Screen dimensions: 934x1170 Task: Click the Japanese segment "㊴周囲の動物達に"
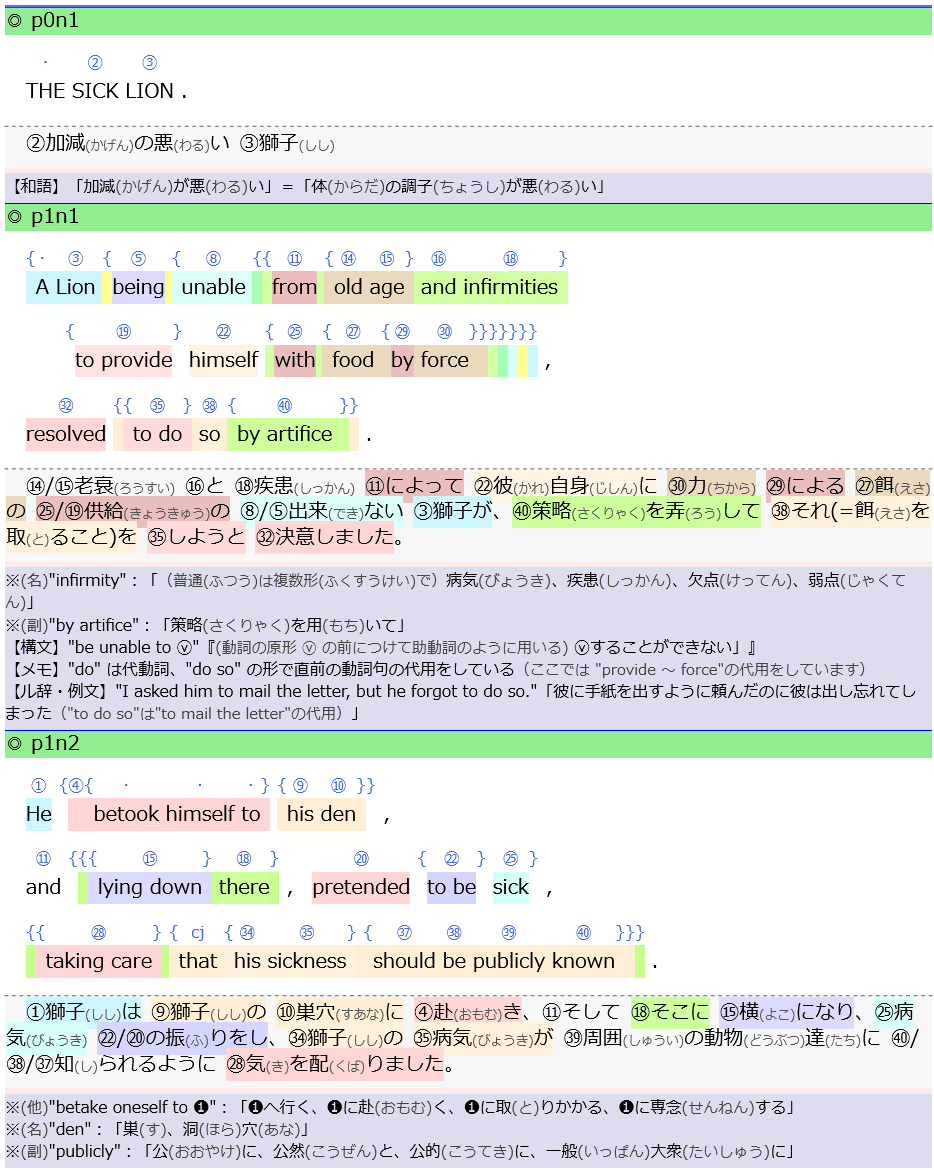pos(722,1038)
